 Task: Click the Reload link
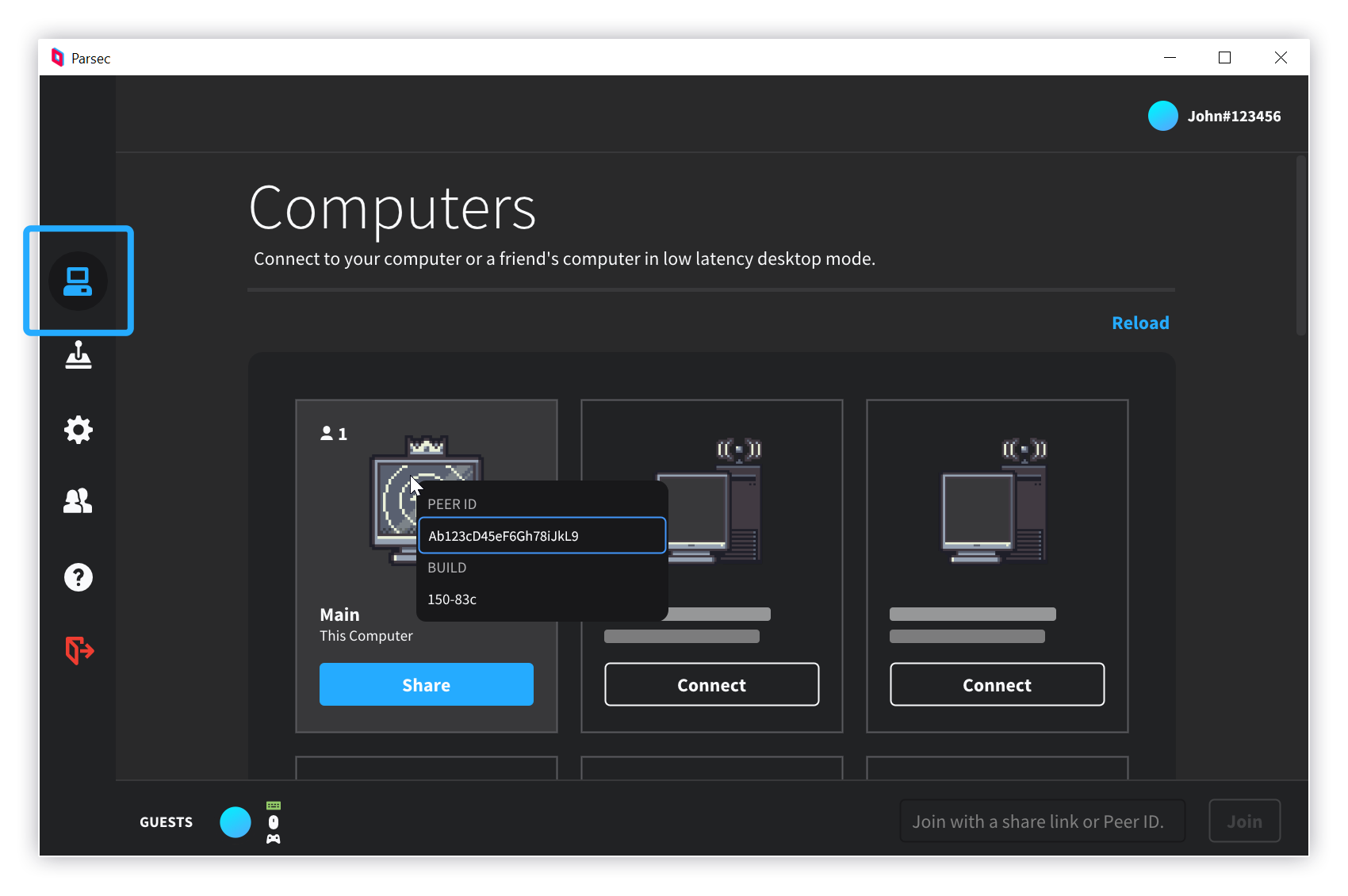point(1139,323)
